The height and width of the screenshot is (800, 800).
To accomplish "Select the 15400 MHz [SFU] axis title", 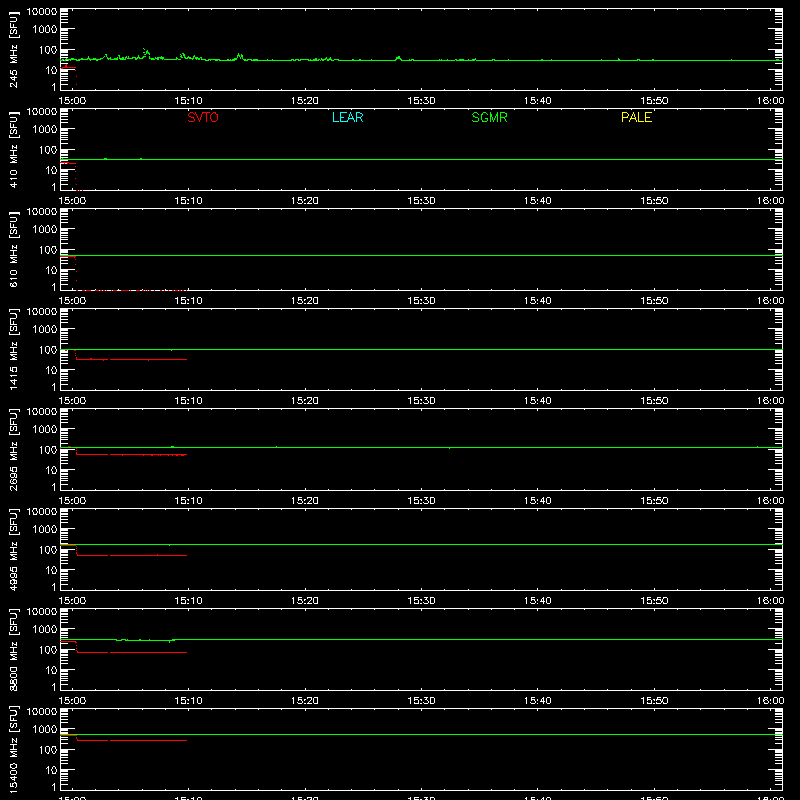I will [x=13, y=749].
